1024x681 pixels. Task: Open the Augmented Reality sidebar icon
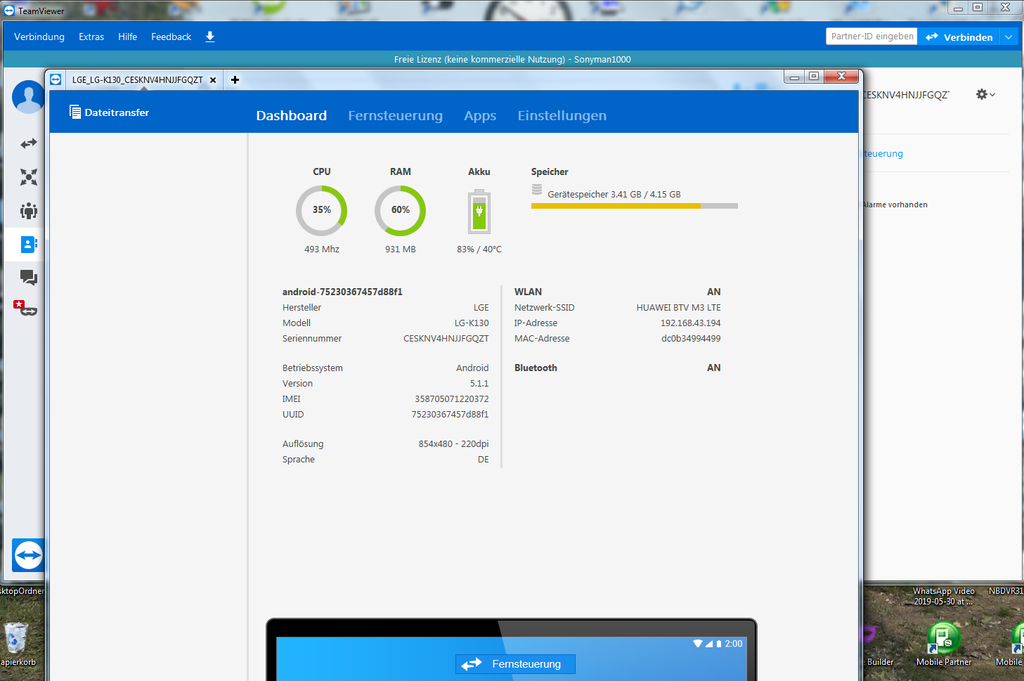pyautogui.click(x=26, y=308)
